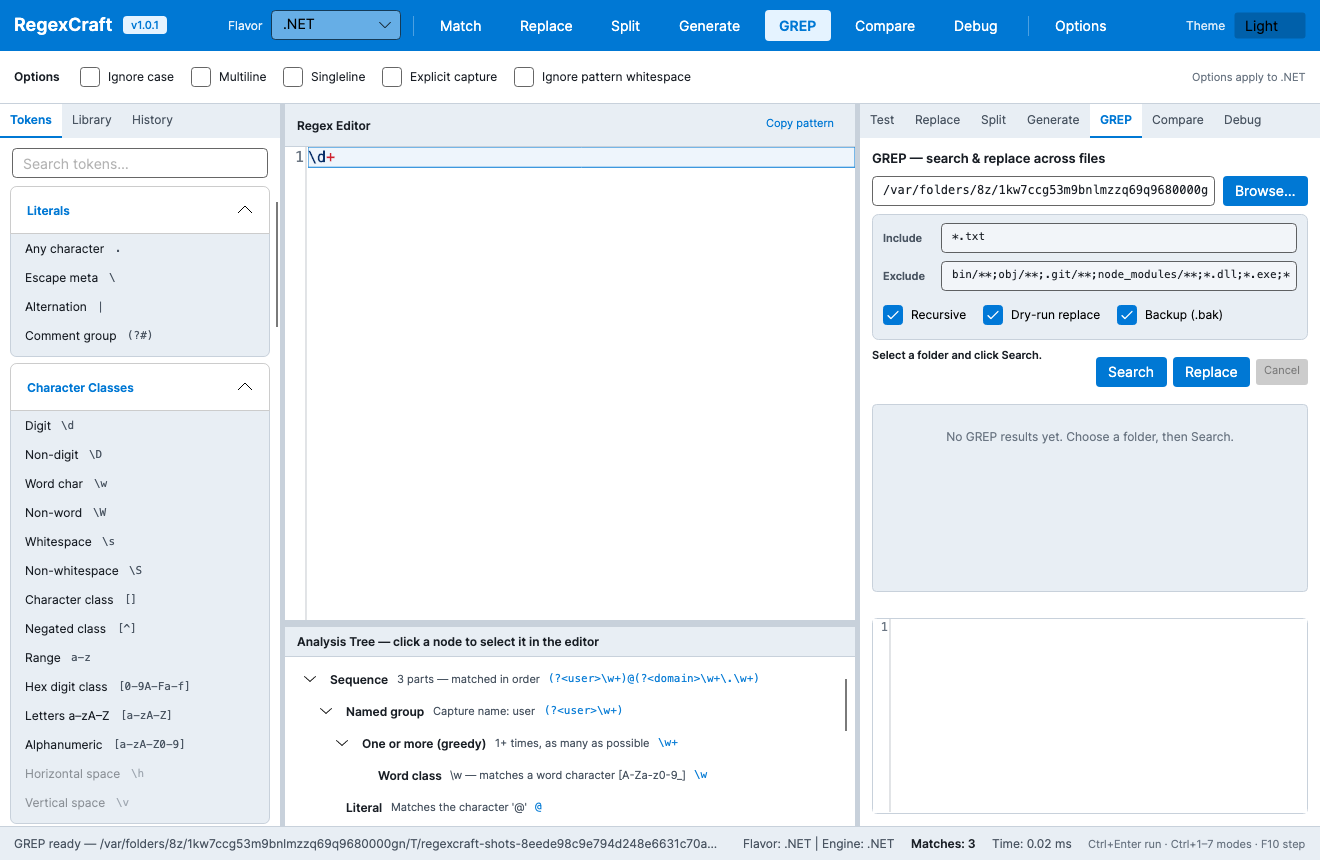
Task: Click the Copy pattern link
Action: (x=800, y=123)
